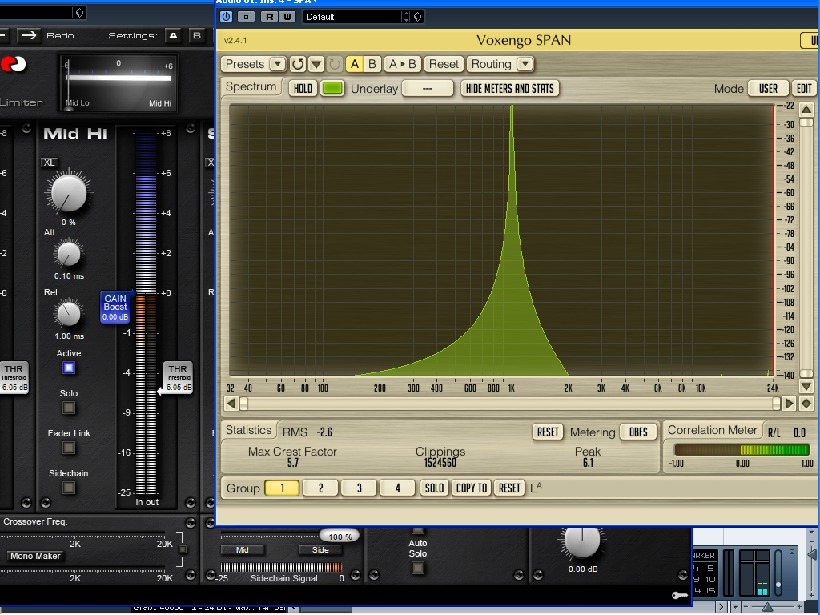Viewport: 820px width, 615px height.
Task: Click the Attack knob showing 0.10 ms
Action: coord(69,255)
